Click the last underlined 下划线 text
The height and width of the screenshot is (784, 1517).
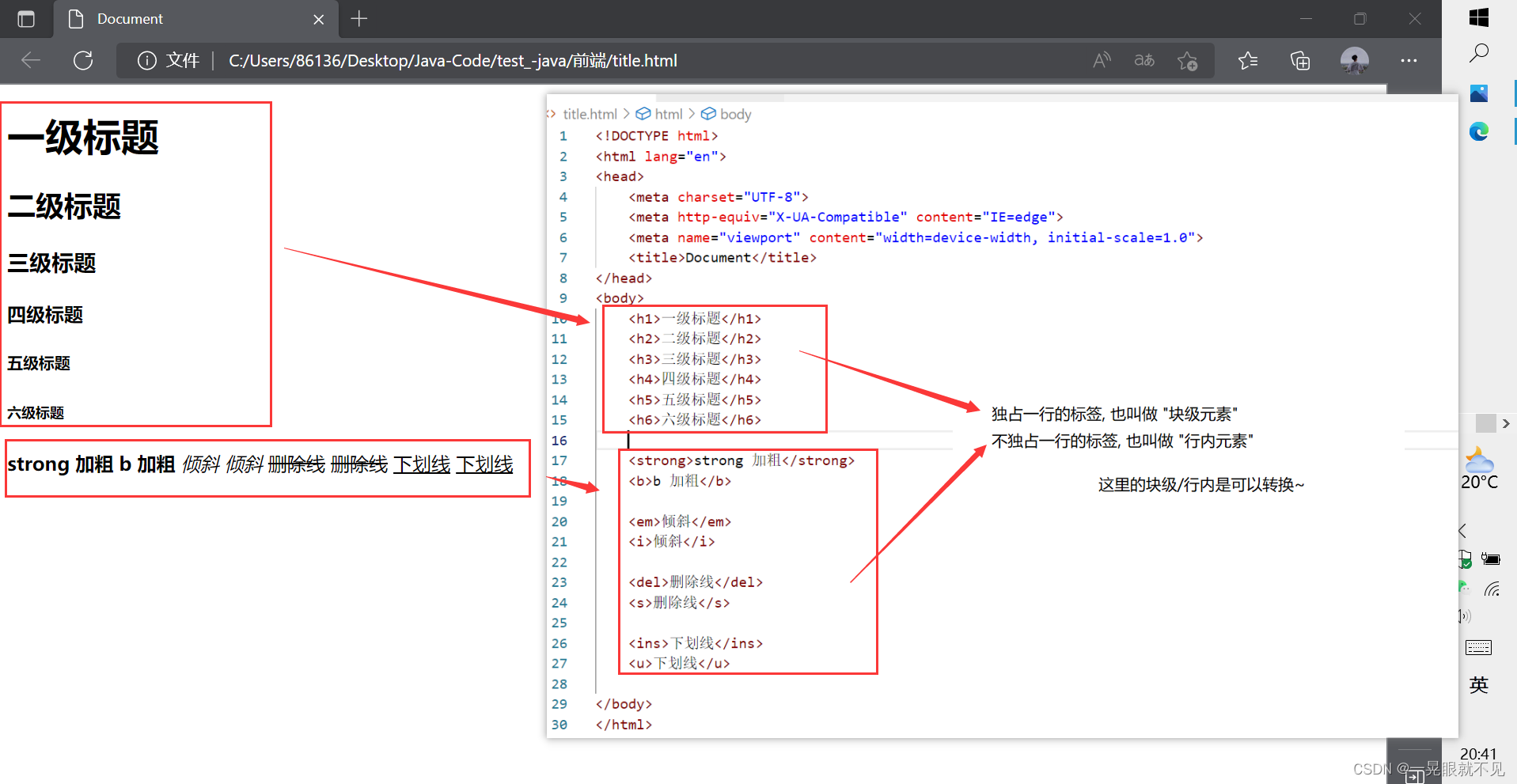[484, 464]
